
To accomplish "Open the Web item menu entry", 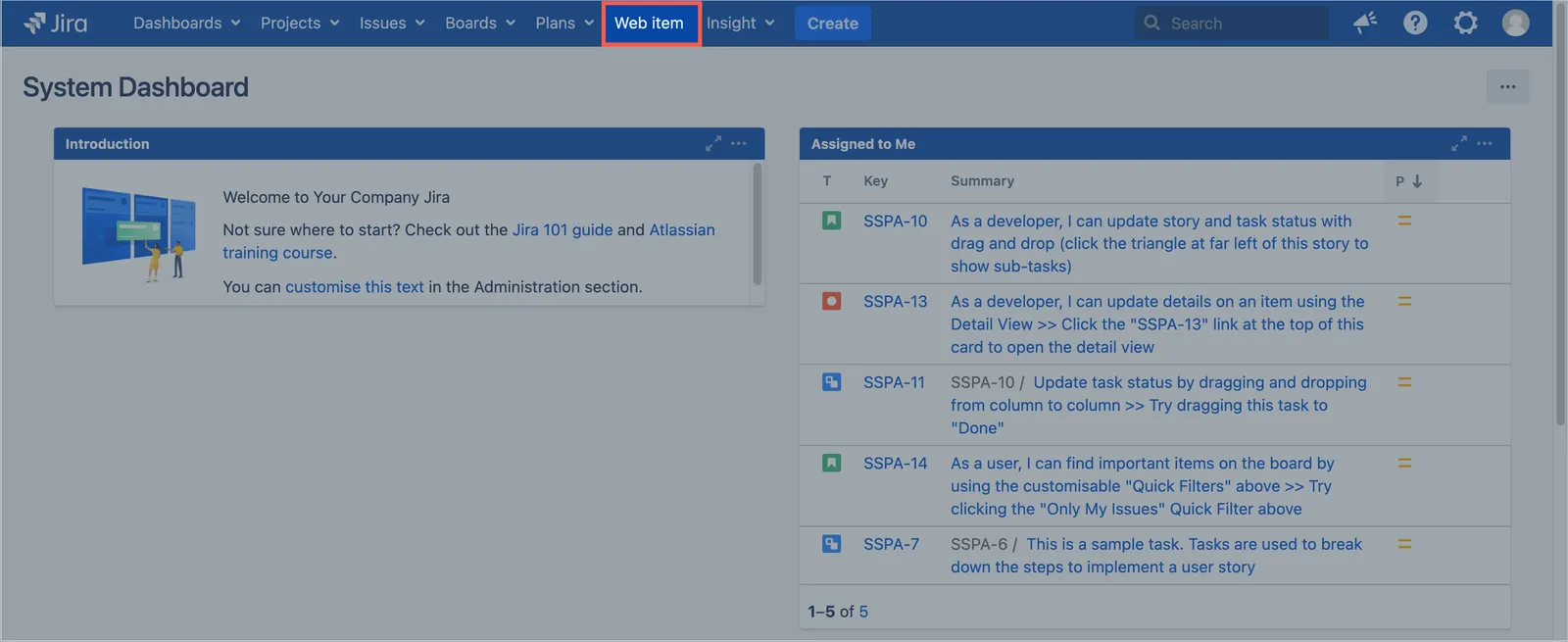I will tap(650, 23).
